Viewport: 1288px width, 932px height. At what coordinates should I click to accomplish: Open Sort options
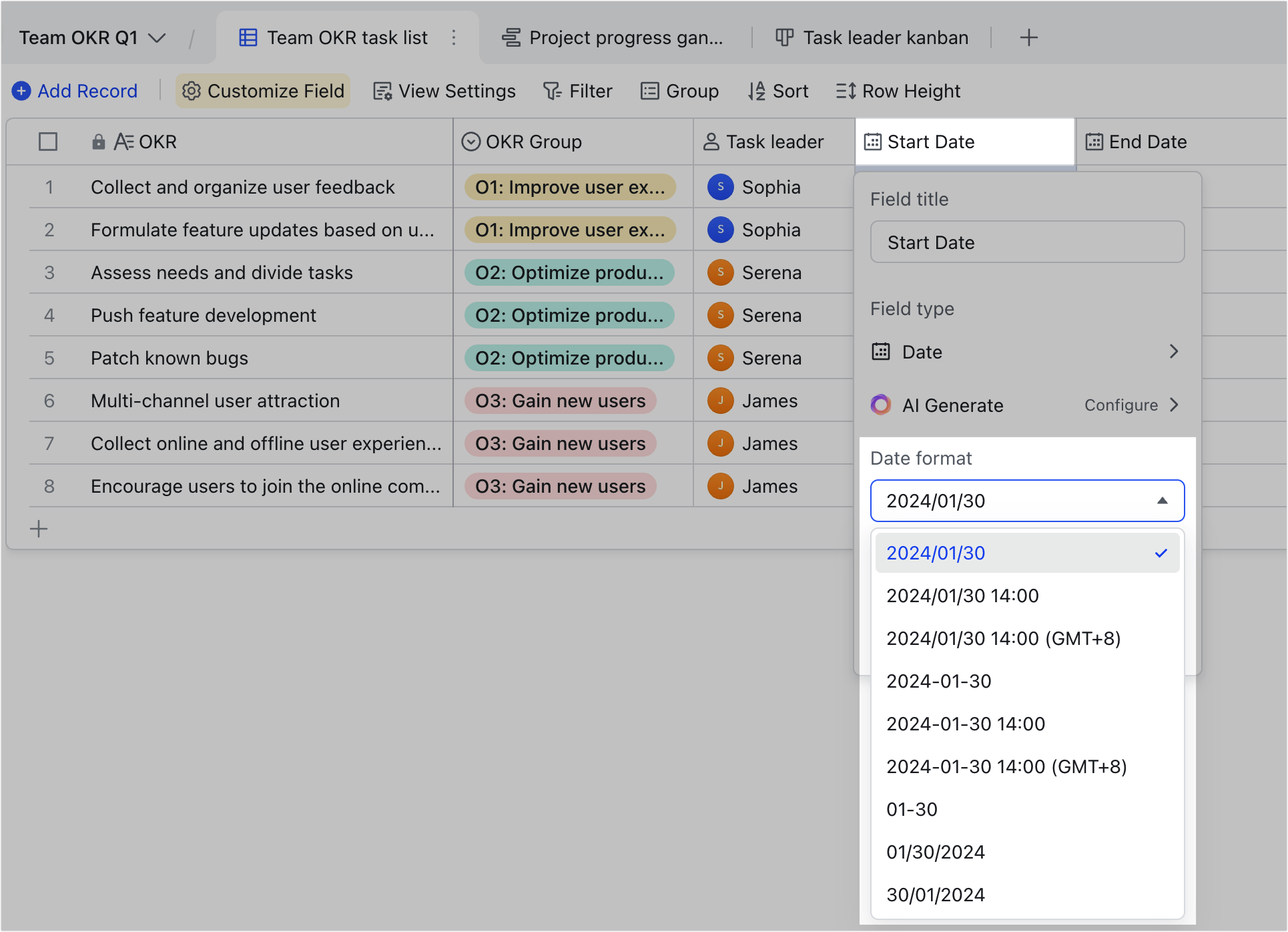pyautogui.click(x=778, y=91)
